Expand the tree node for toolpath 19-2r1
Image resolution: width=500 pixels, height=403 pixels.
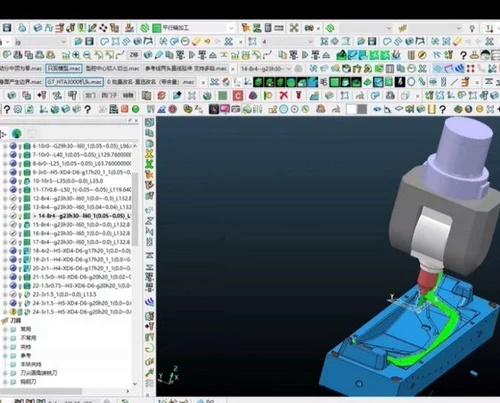coord(5,259)
